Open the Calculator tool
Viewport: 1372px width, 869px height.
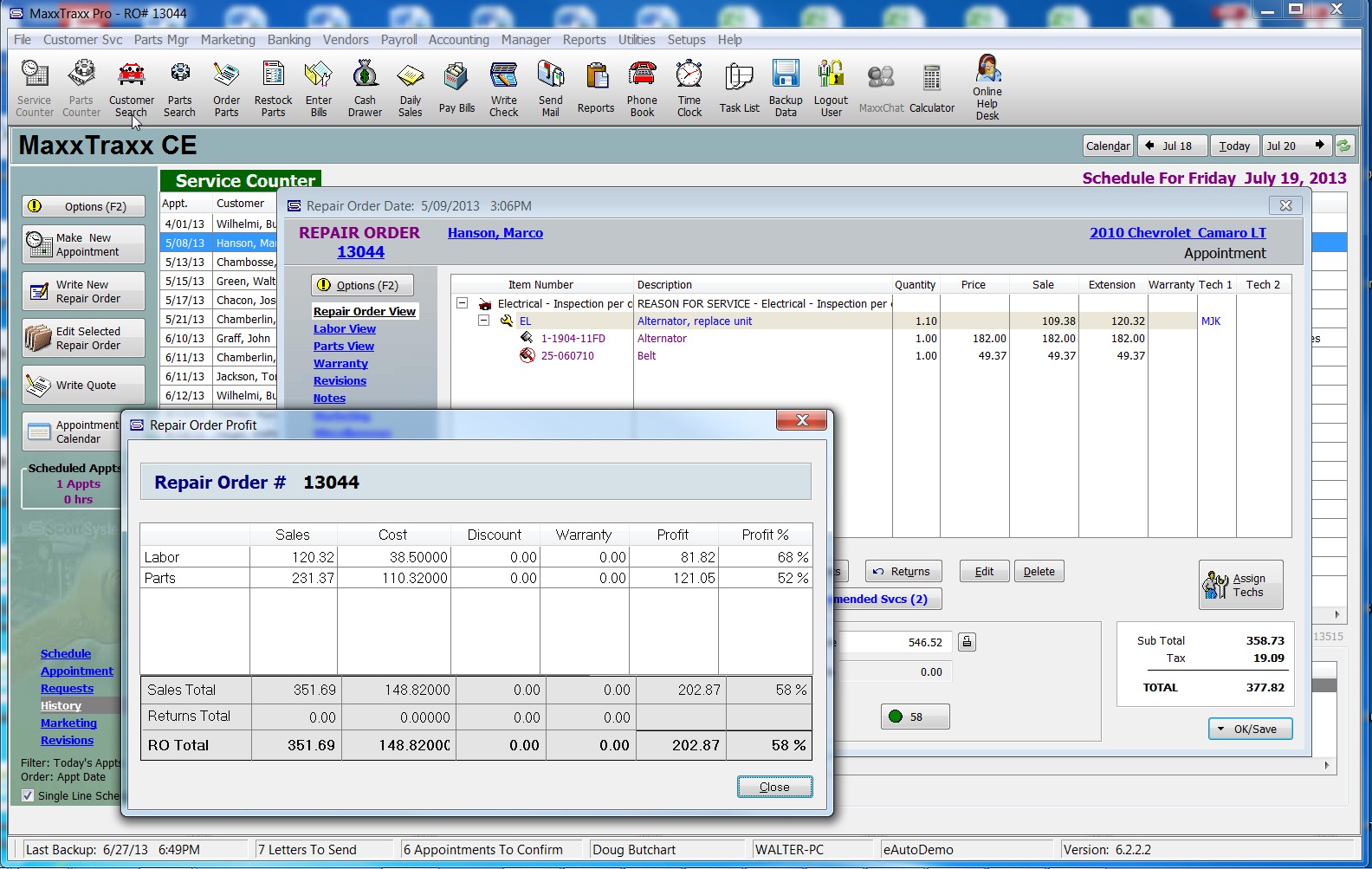932,88
